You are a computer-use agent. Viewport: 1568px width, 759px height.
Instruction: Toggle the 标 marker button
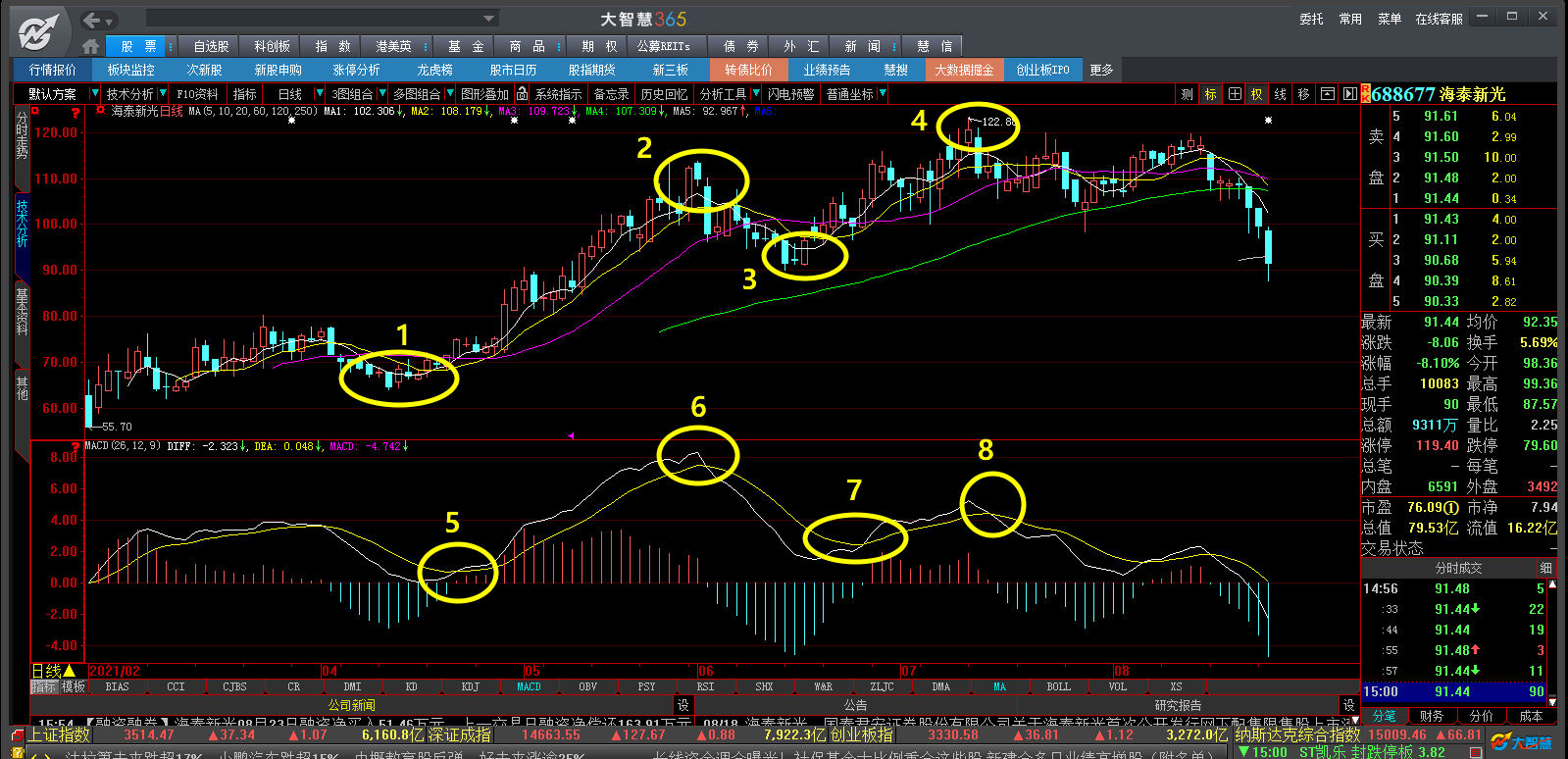pos(1211,94)
